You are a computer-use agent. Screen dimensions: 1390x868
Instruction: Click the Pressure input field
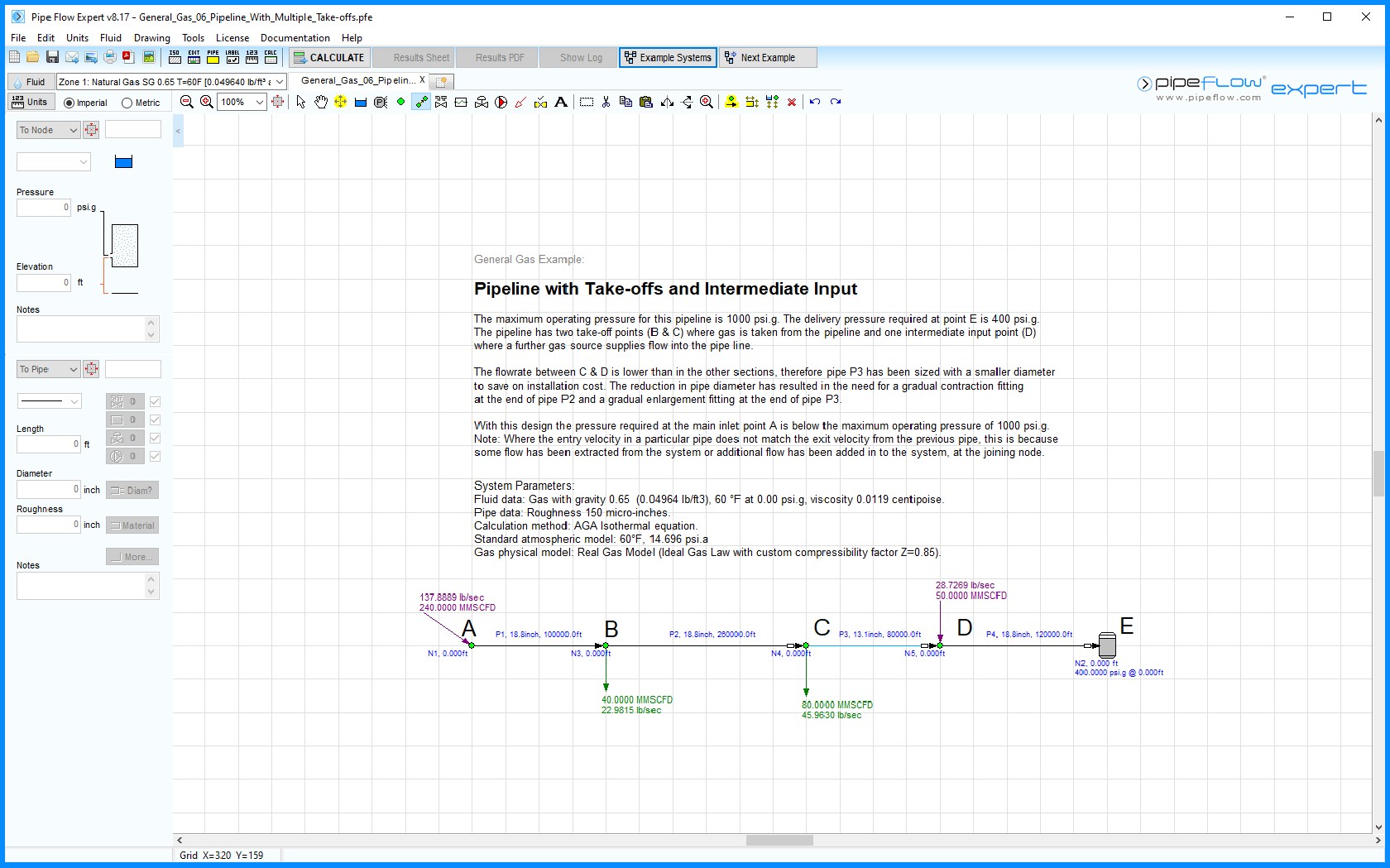point(44,208)
